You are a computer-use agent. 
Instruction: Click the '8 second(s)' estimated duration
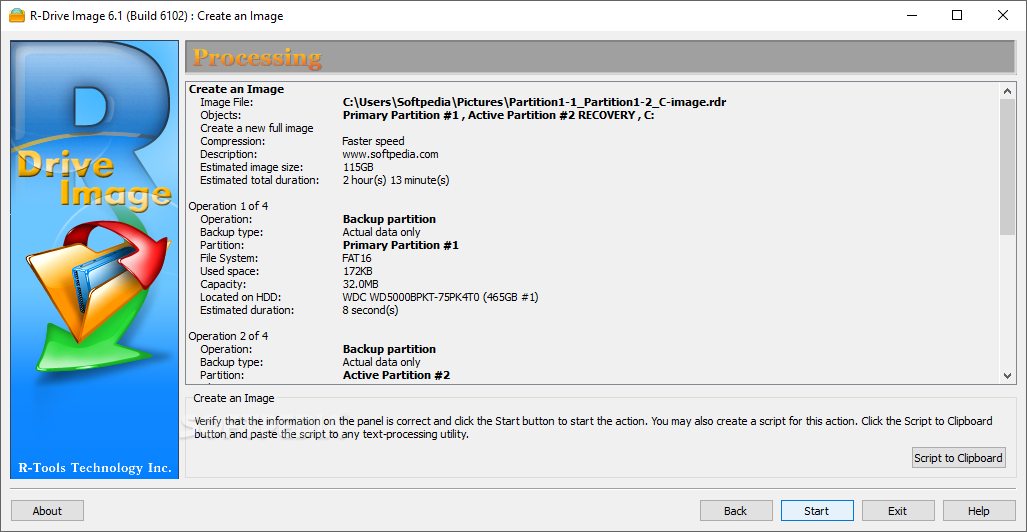click(x=370, y=310)
